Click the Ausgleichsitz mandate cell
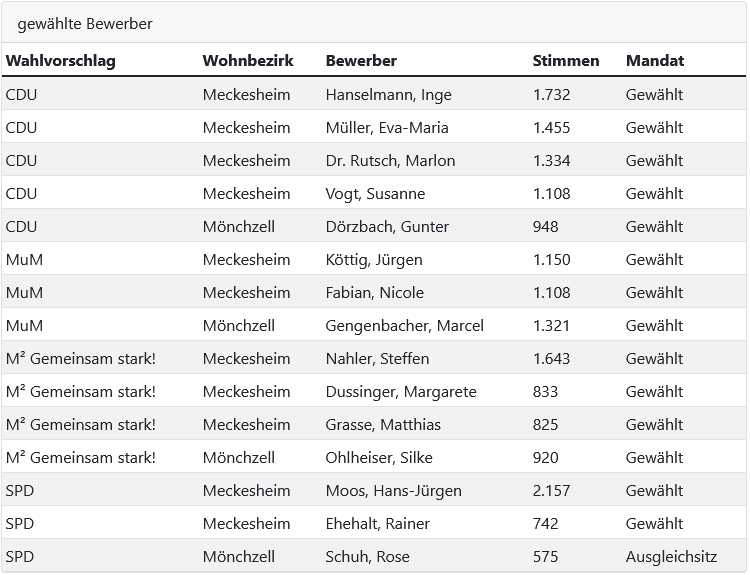 click(x=672, y=557)
